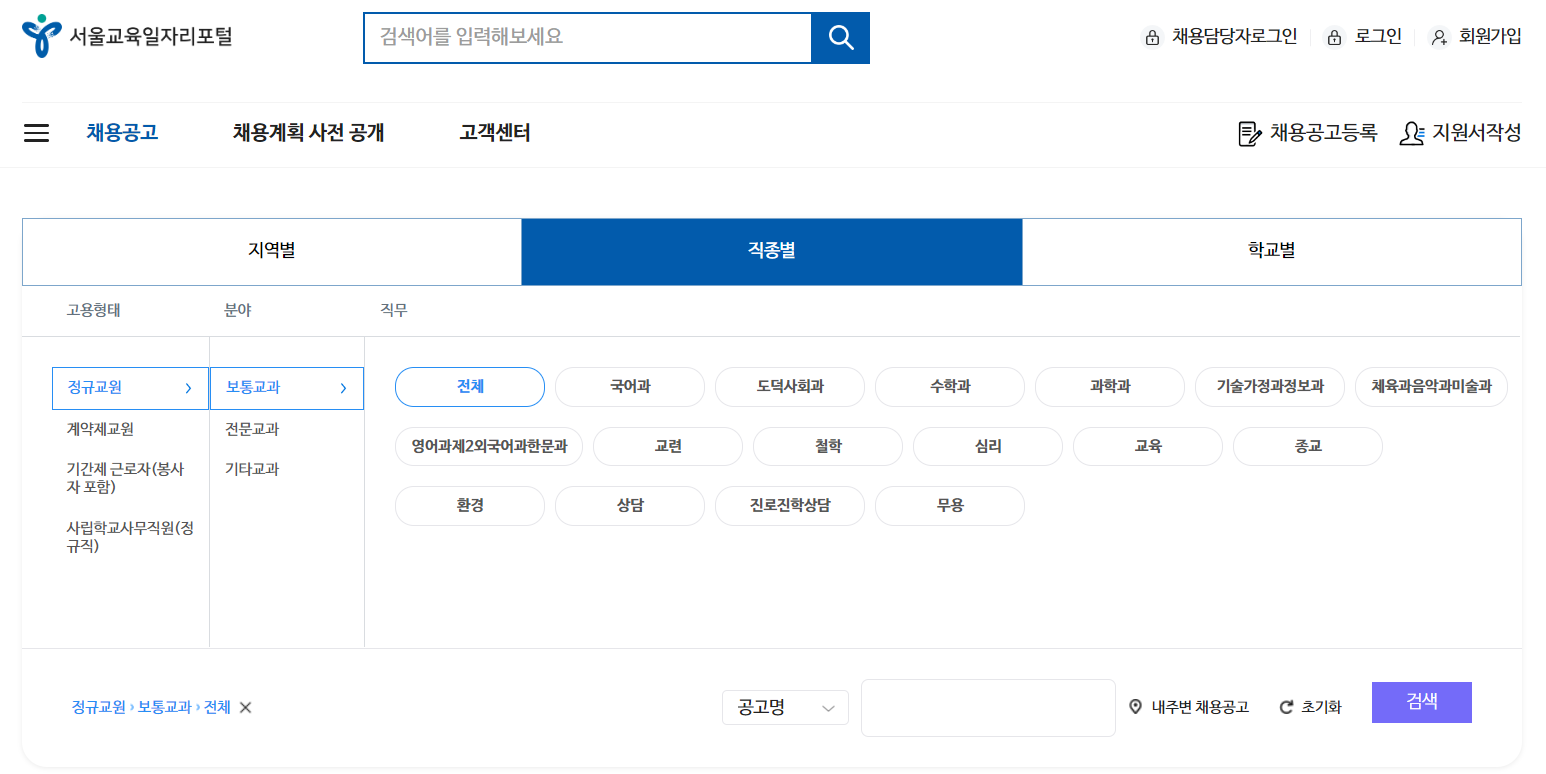Image resolution: width=1546 pixels, height=774 pixels.
Task: Click inside the keyword search input field
Action: tap(587, 37)
